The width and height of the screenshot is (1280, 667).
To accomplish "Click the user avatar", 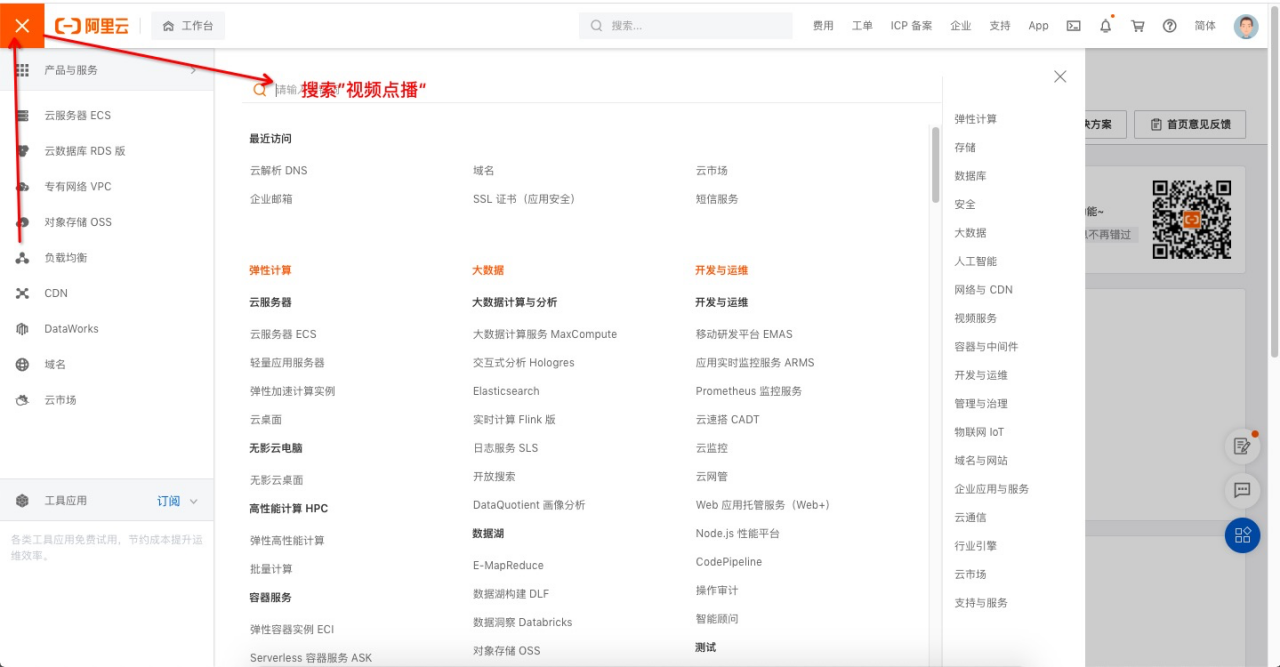I will (1246, 26).
